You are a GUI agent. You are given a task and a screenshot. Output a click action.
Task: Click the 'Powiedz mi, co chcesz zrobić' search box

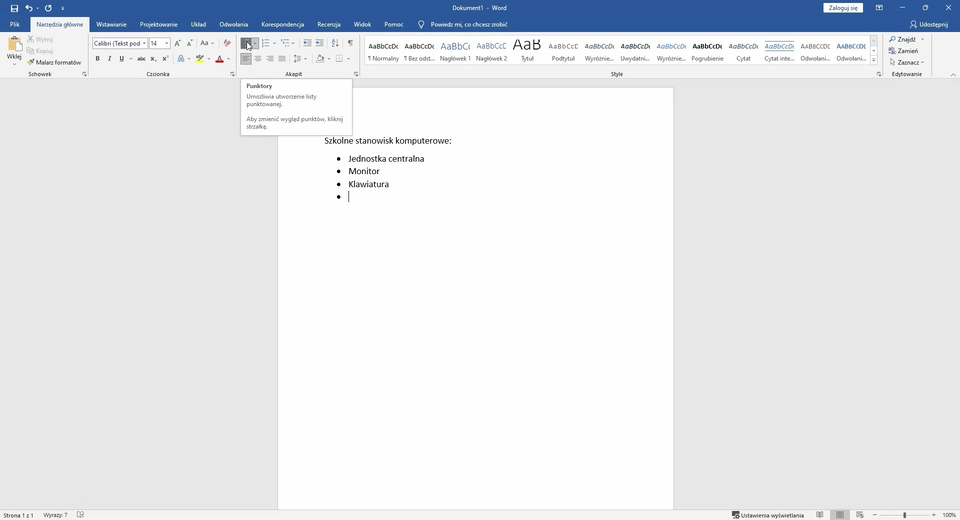click(x=468, y=24)
